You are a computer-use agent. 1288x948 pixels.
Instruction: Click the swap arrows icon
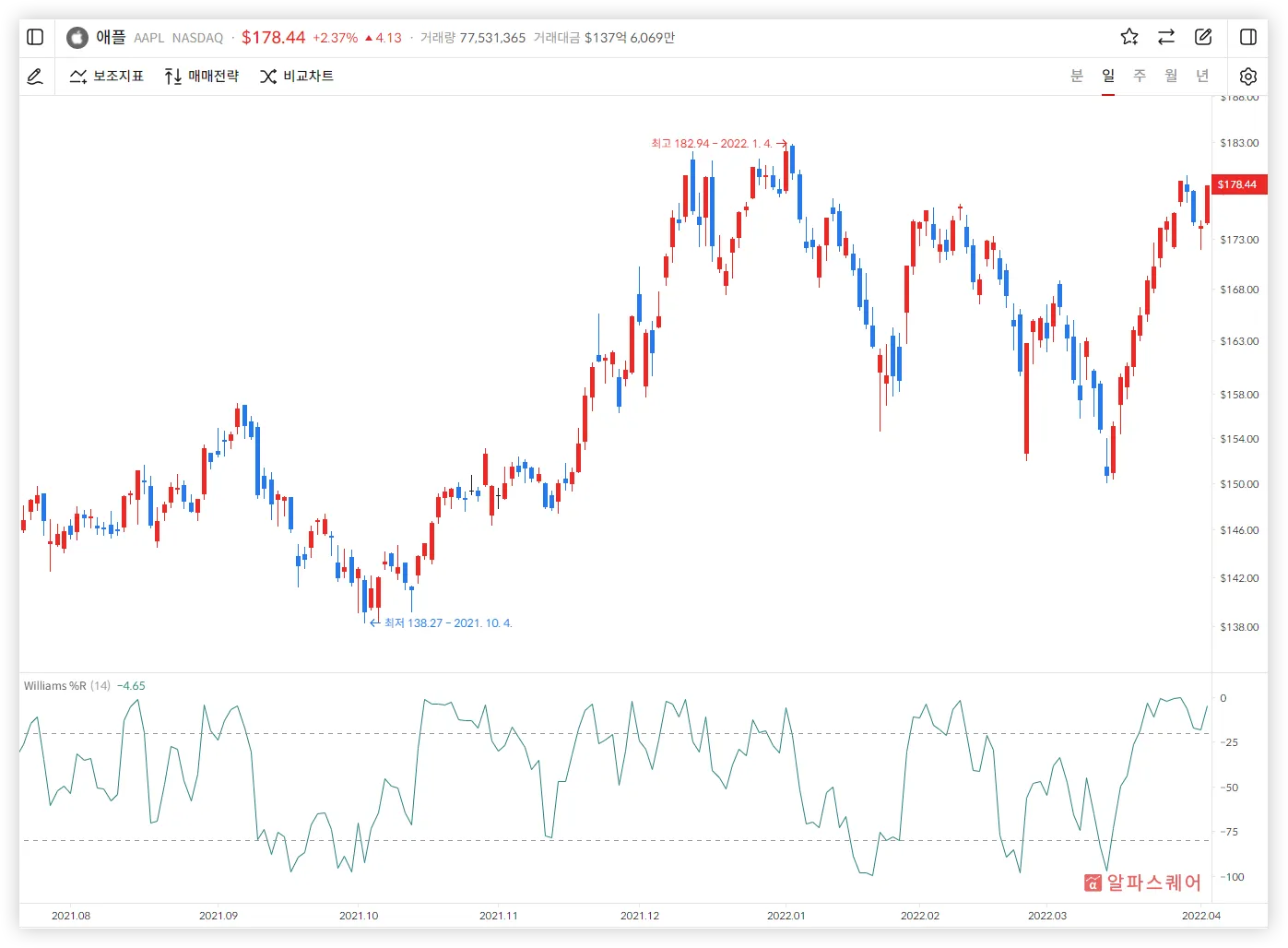pos(1166,37)
